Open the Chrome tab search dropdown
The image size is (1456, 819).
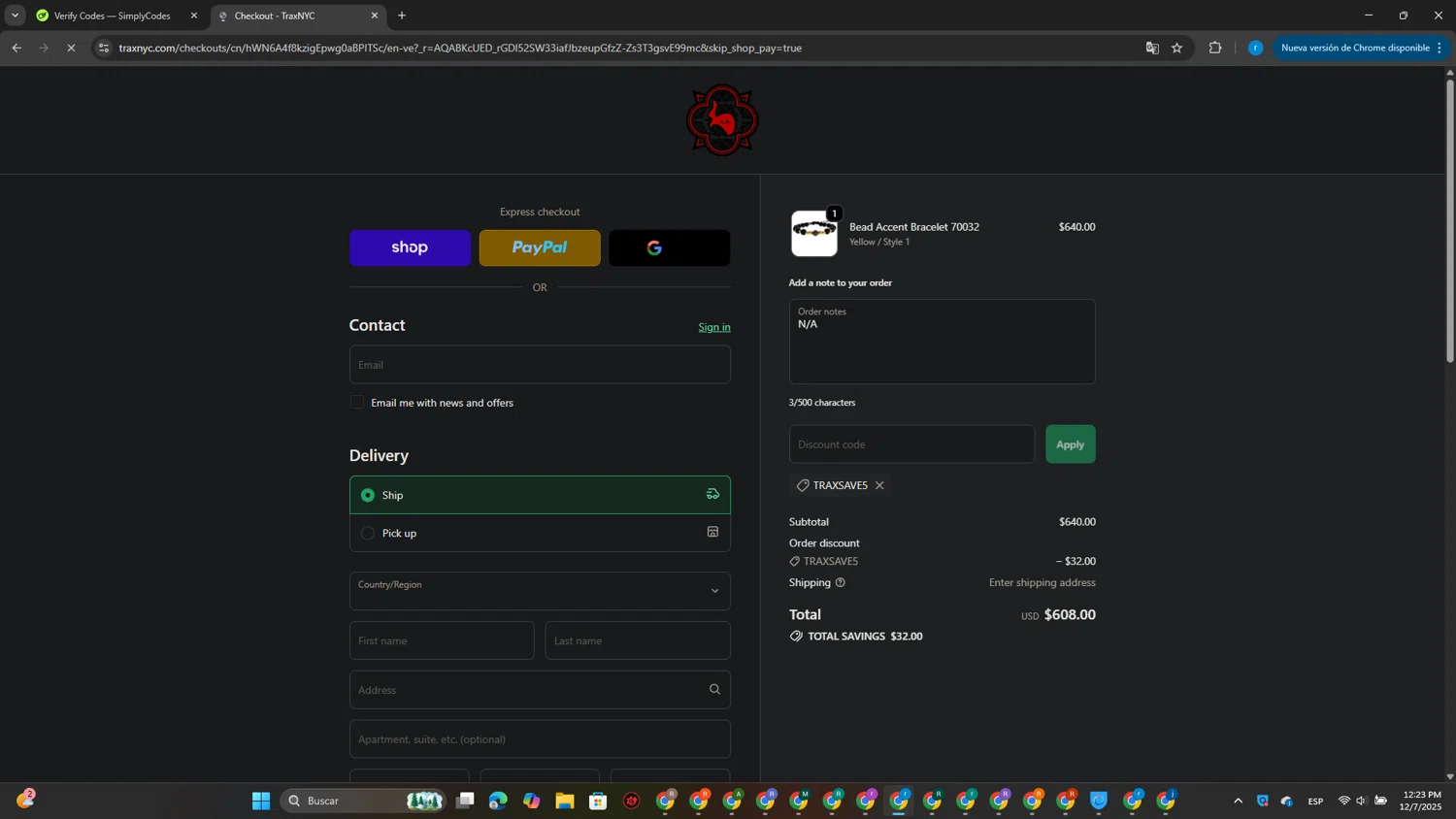point(15,16)
